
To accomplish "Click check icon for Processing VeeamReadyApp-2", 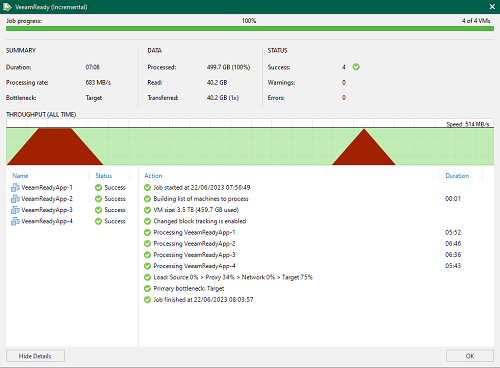I will (147, 244).
